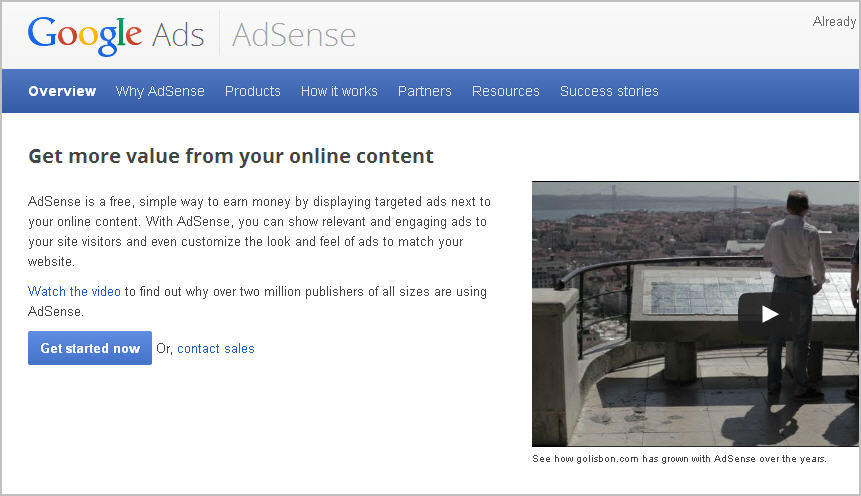Image resolution: width=861 pixels, height=496 pixels.
Task: Click the paragraph starting 'AdSense is a free, simple way'
Action: pyautogui.click(x=259, y=231)
